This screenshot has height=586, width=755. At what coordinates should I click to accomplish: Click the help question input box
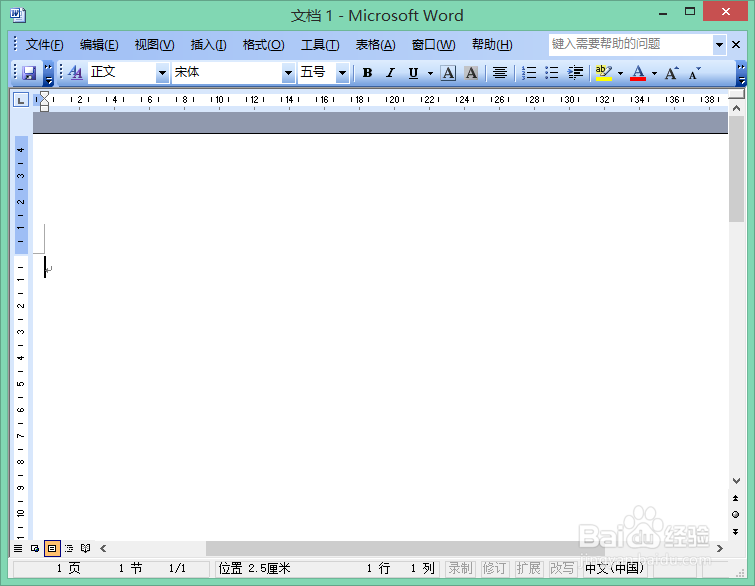tap(631, 44)
